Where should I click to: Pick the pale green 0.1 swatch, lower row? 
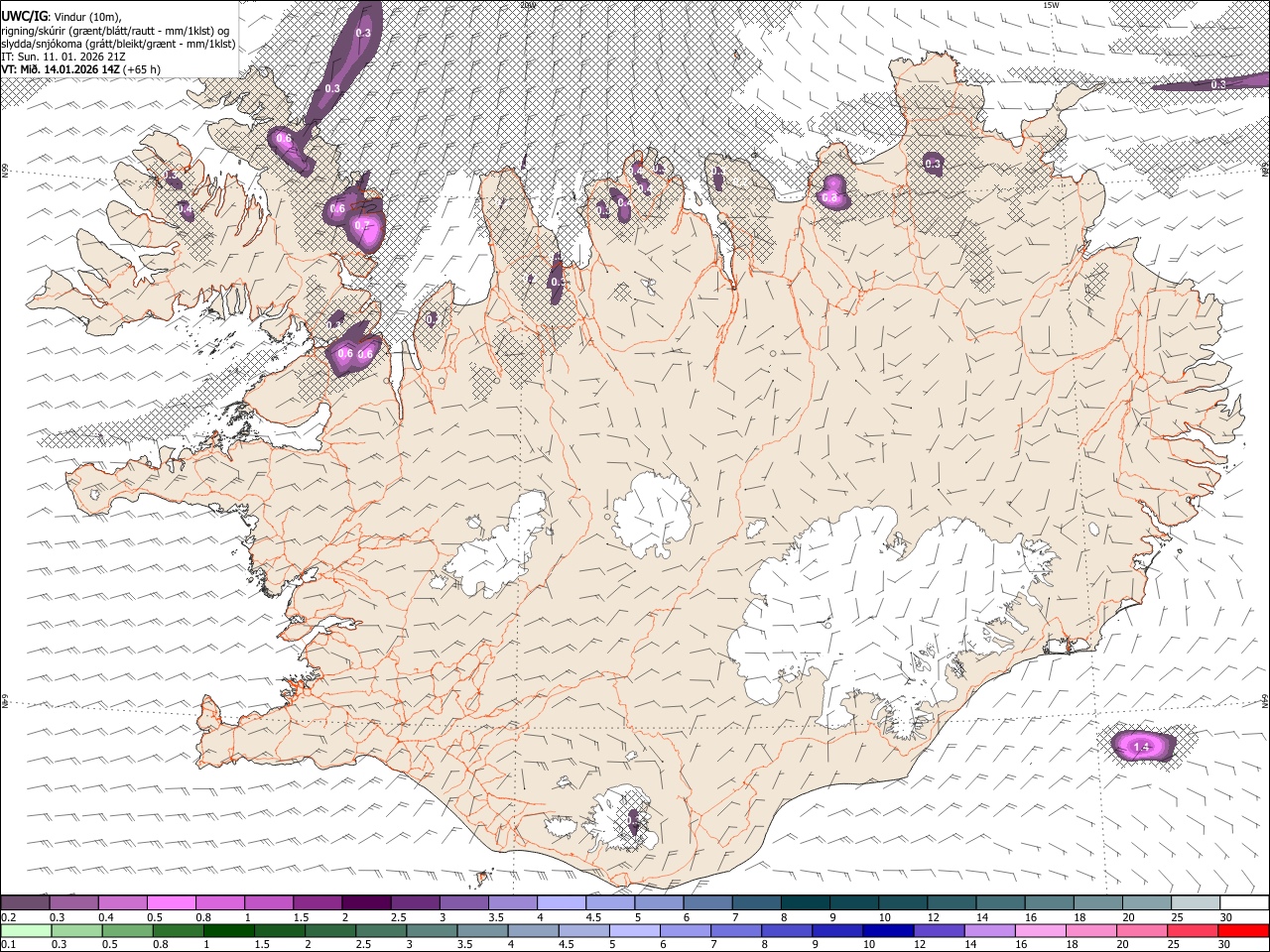point(26,931)
